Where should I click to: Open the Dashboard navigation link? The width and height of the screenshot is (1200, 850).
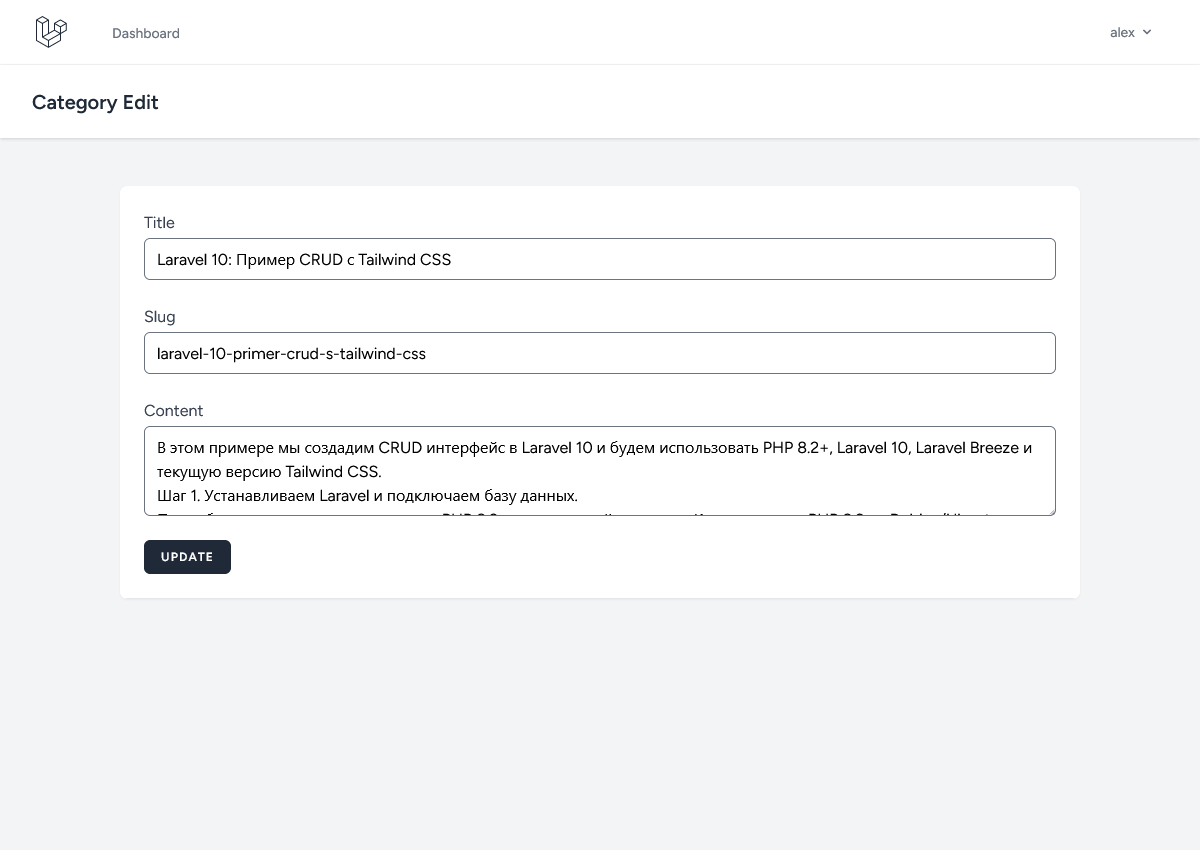(x=146, y=33)
